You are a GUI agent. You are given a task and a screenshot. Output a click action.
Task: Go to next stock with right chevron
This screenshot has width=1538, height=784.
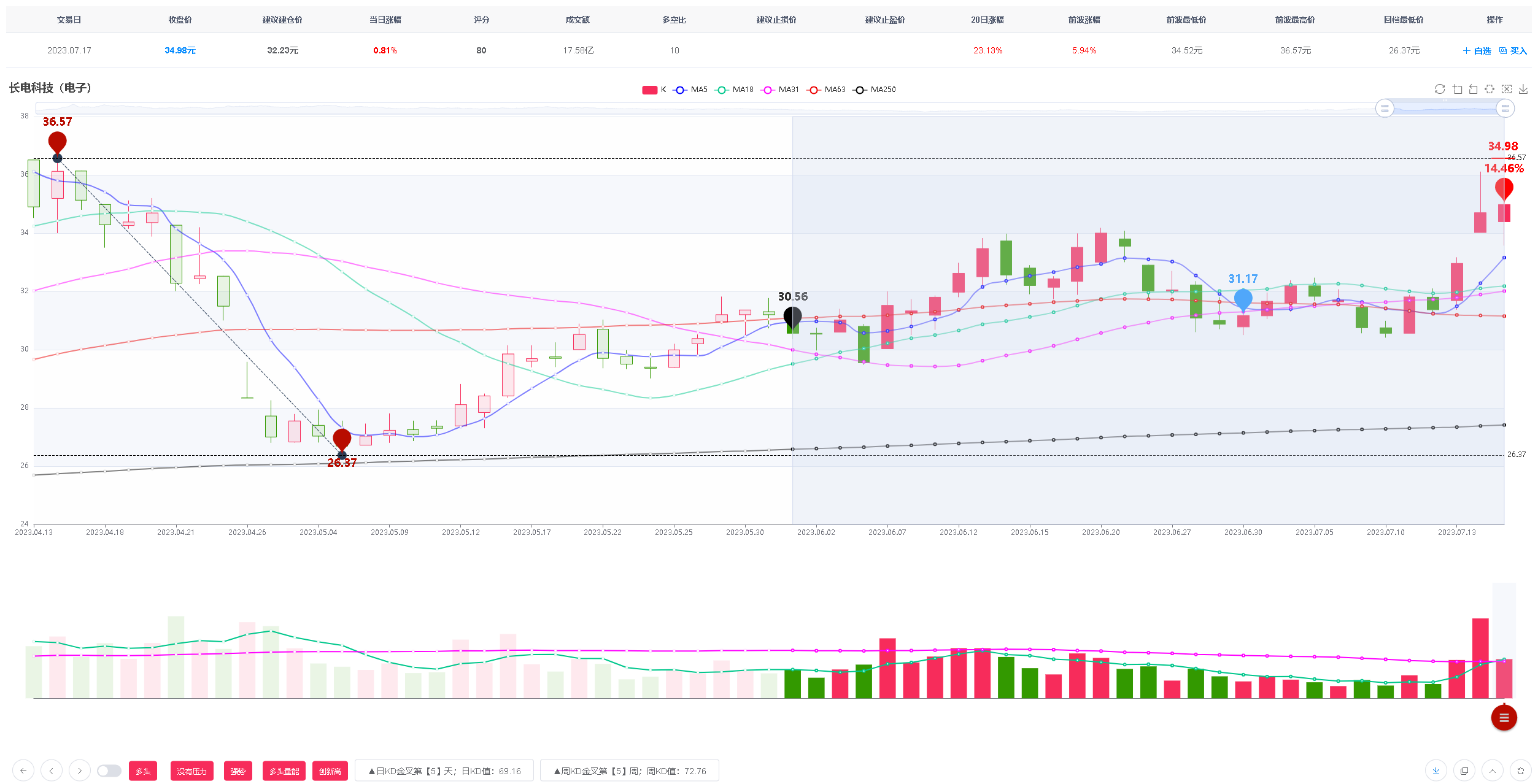pos(80,771)
